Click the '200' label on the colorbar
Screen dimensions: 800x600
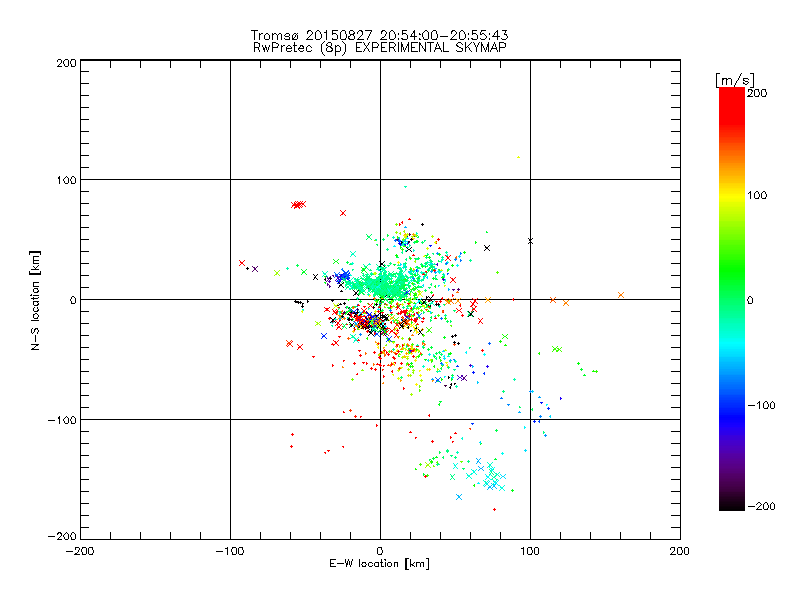tap(757, 93)
